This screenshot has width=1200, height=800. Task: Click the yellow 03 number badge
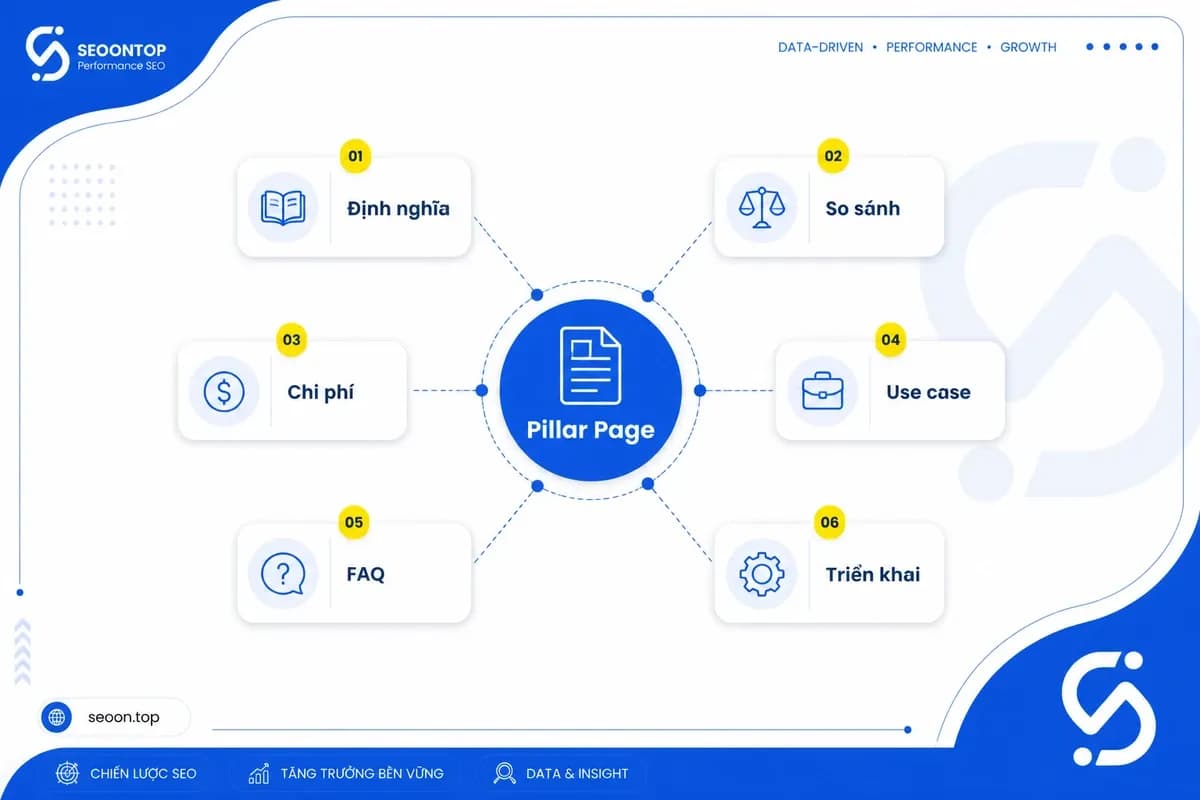click(292, 339)
